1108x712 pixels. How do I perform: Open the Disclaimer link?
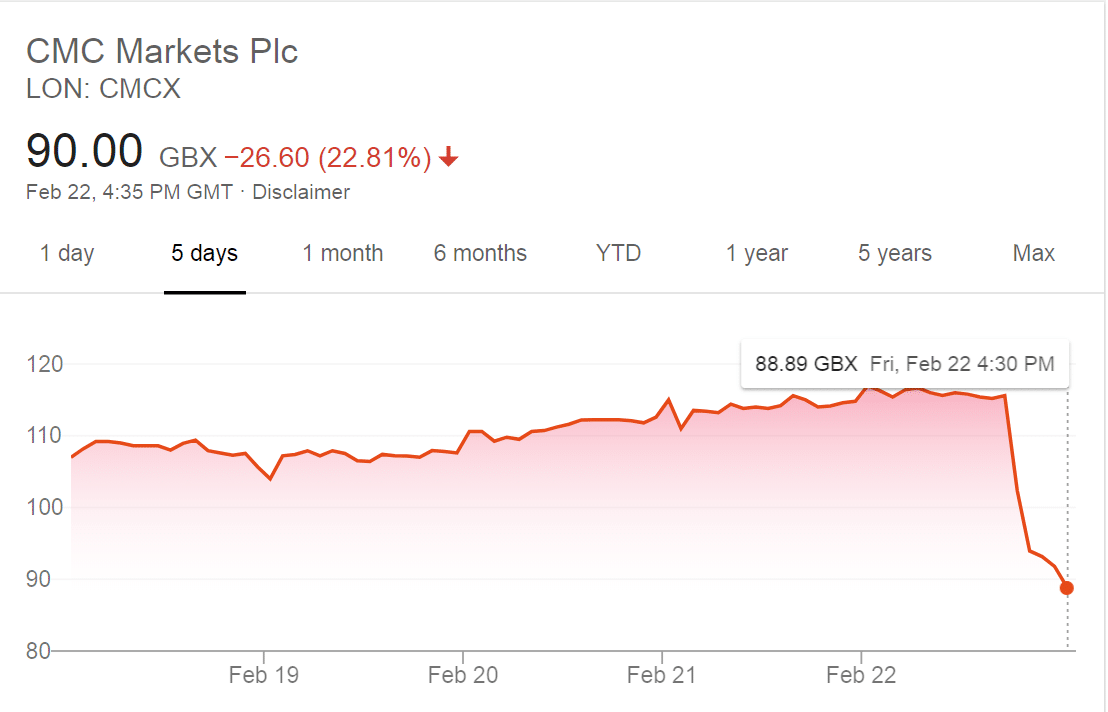(x=301, y=192)
